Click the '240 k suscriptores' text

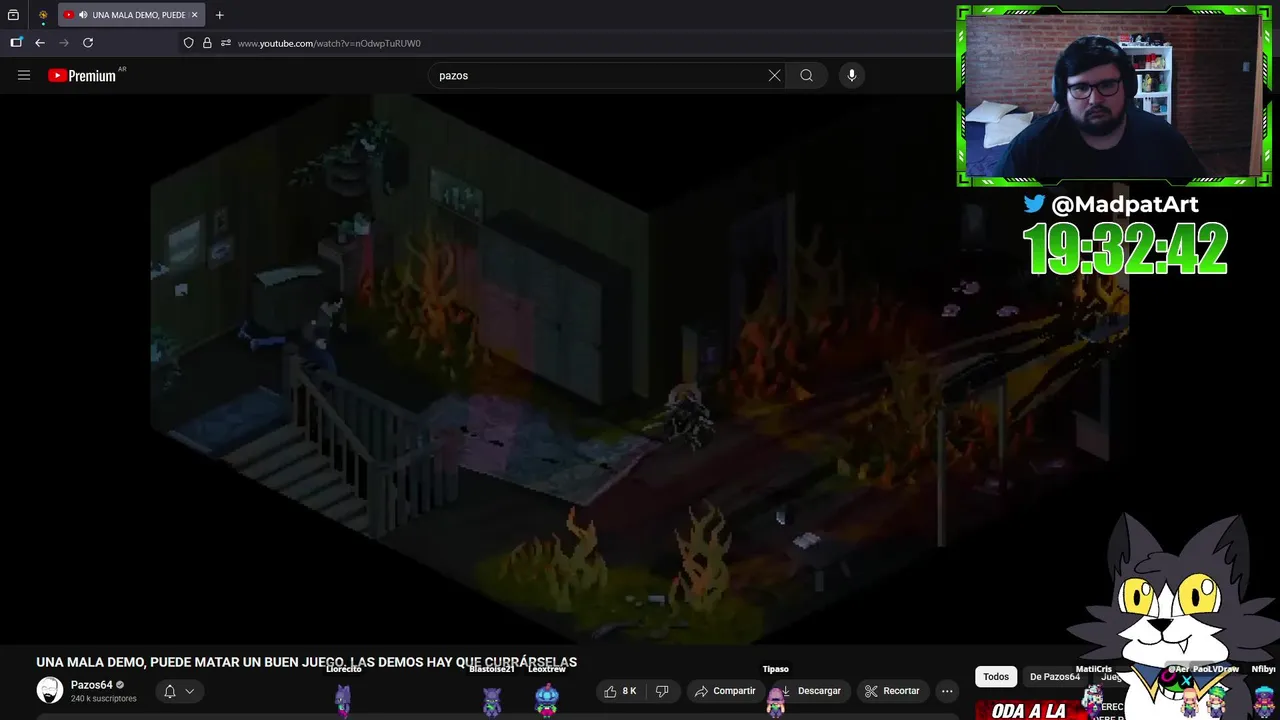[x=103, y=698]
